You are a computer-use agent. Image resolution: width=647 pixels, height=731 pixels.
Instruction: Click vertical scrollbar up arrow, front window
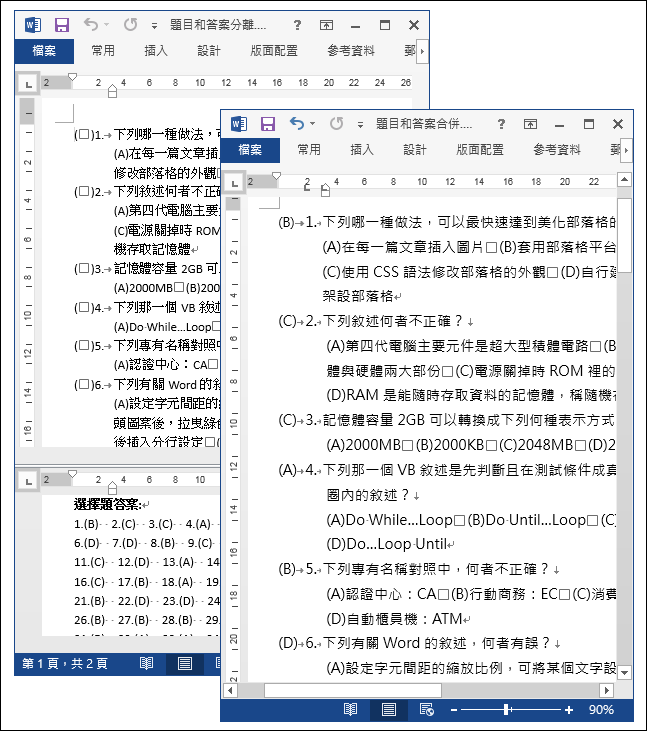625,179
